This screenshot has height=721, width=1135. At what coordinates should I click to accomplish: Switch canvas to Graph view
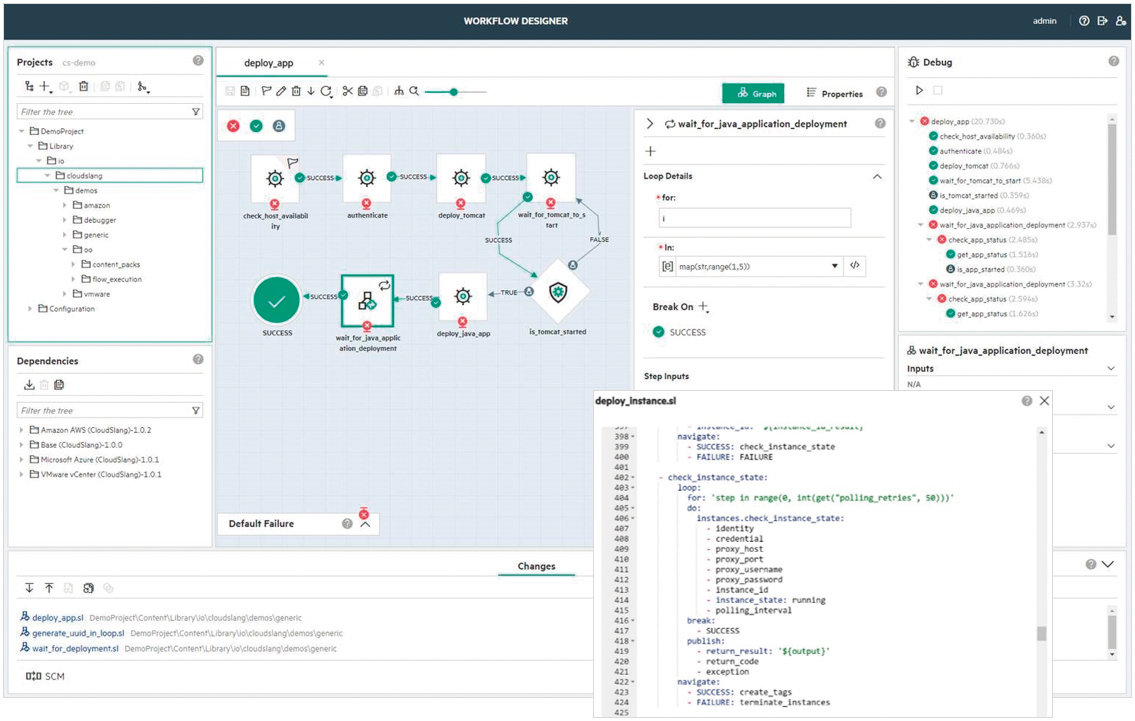point(754,93)
